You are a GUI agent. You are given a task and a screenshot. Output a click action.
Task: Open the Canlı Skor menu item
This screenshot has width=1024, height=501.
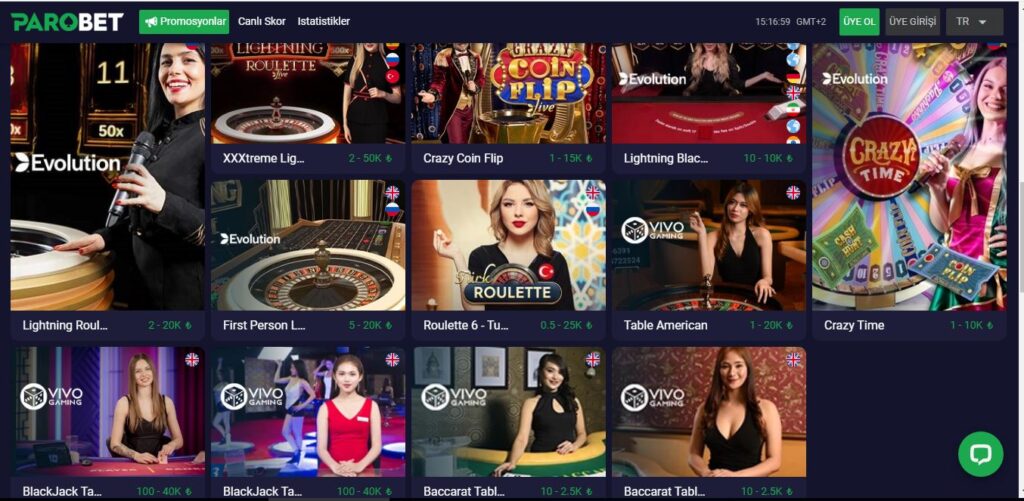(x=262, y=22)
